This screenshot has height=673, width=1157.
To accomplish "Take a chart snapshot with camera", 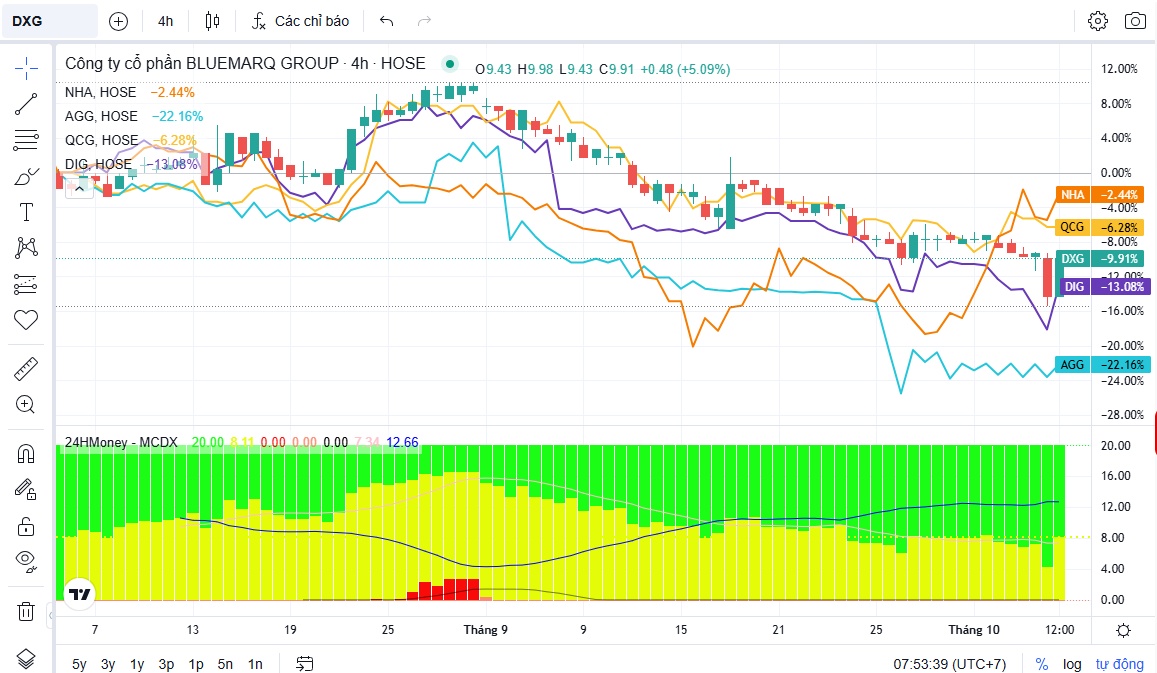I will [x=1135, y=21].
